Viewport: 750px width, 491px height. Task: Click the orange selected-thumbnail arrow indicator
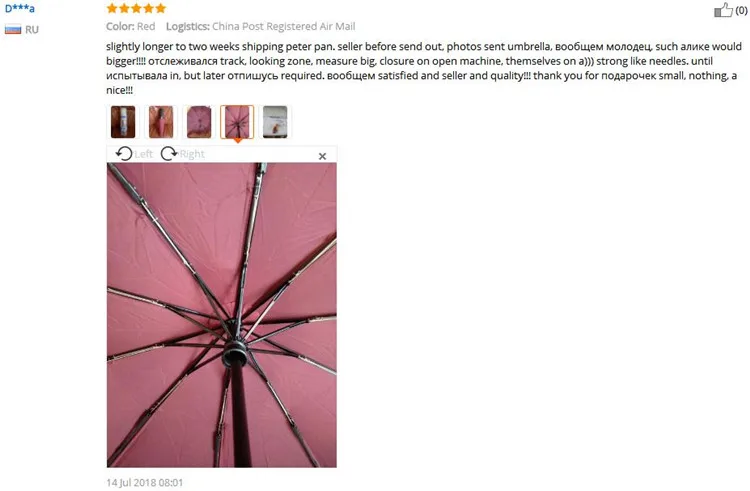click(237, 141)
